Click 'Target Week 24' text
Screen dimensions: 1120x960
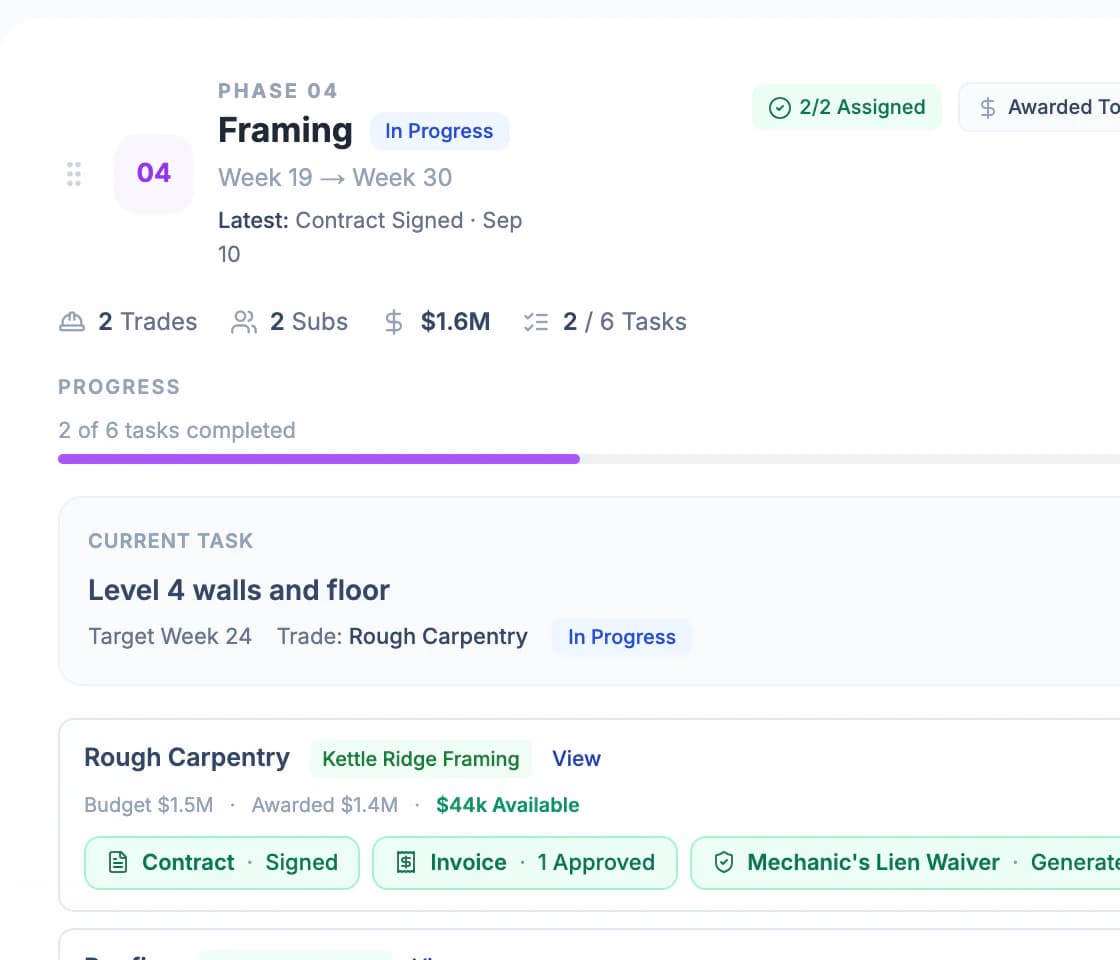click(170, 636)
